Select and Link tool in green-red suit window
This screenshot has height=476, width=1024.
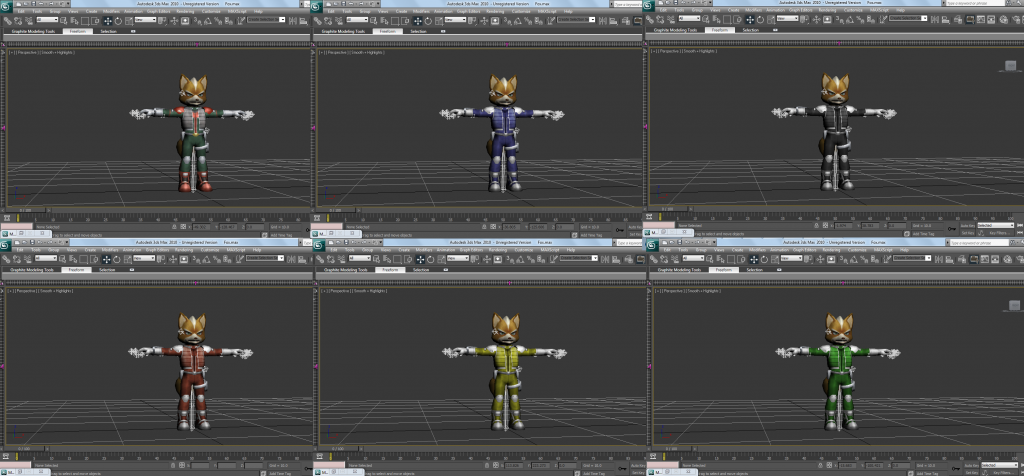click(8, 20)
